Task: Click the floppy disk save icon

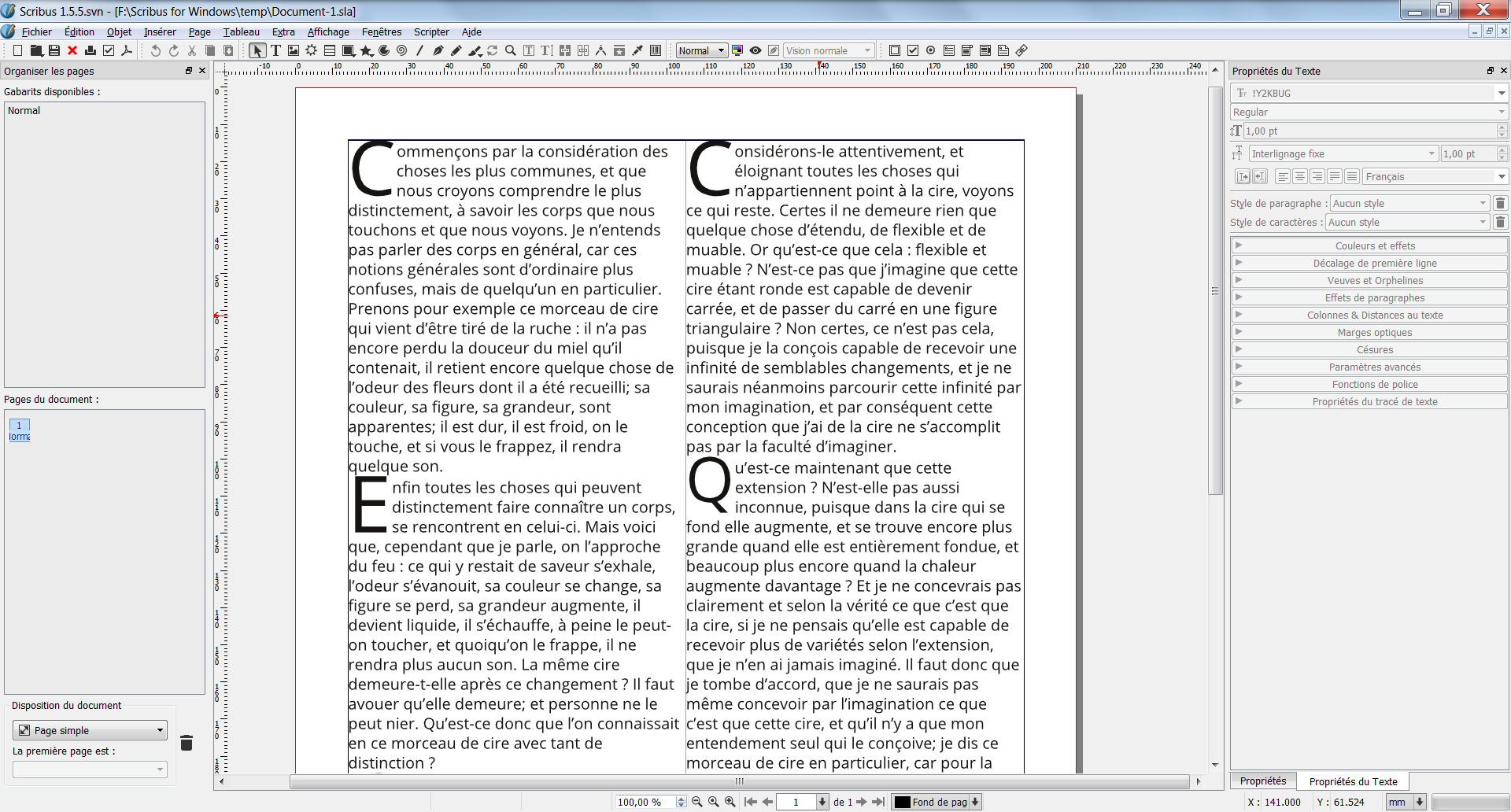Action: click(54, 50)
